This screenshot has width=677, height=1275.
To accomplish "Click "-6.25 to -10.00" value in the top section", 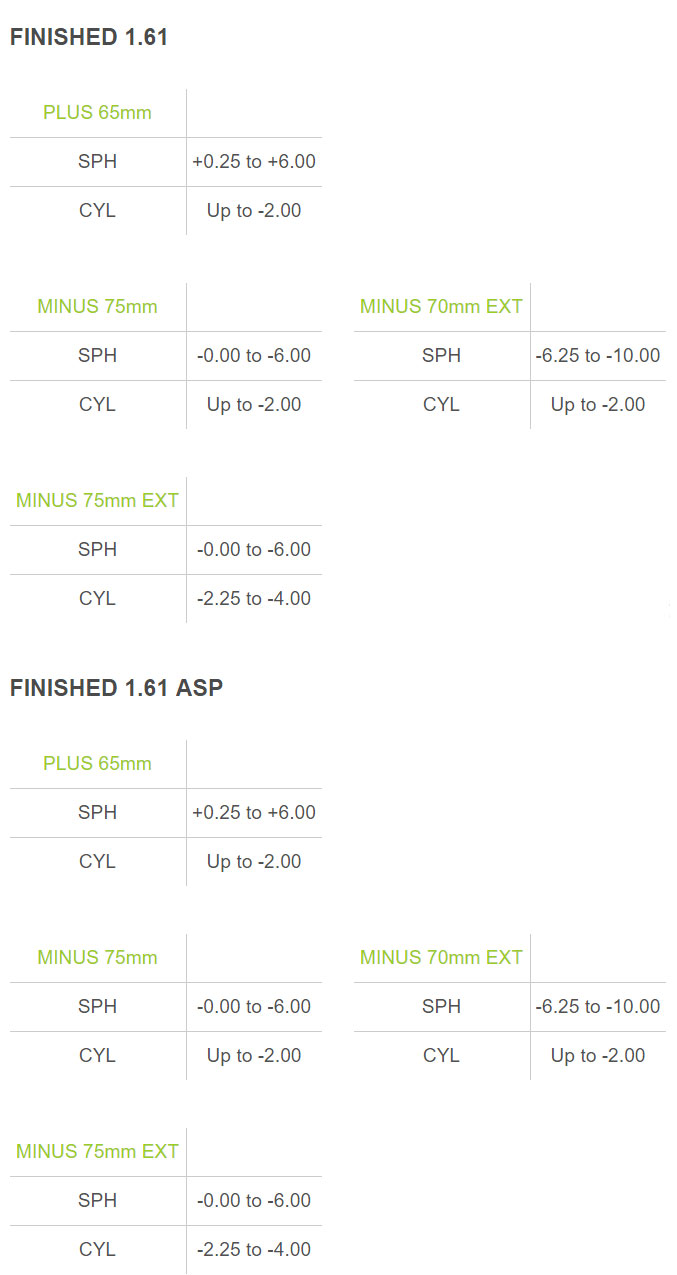I will tap(598, 356).
